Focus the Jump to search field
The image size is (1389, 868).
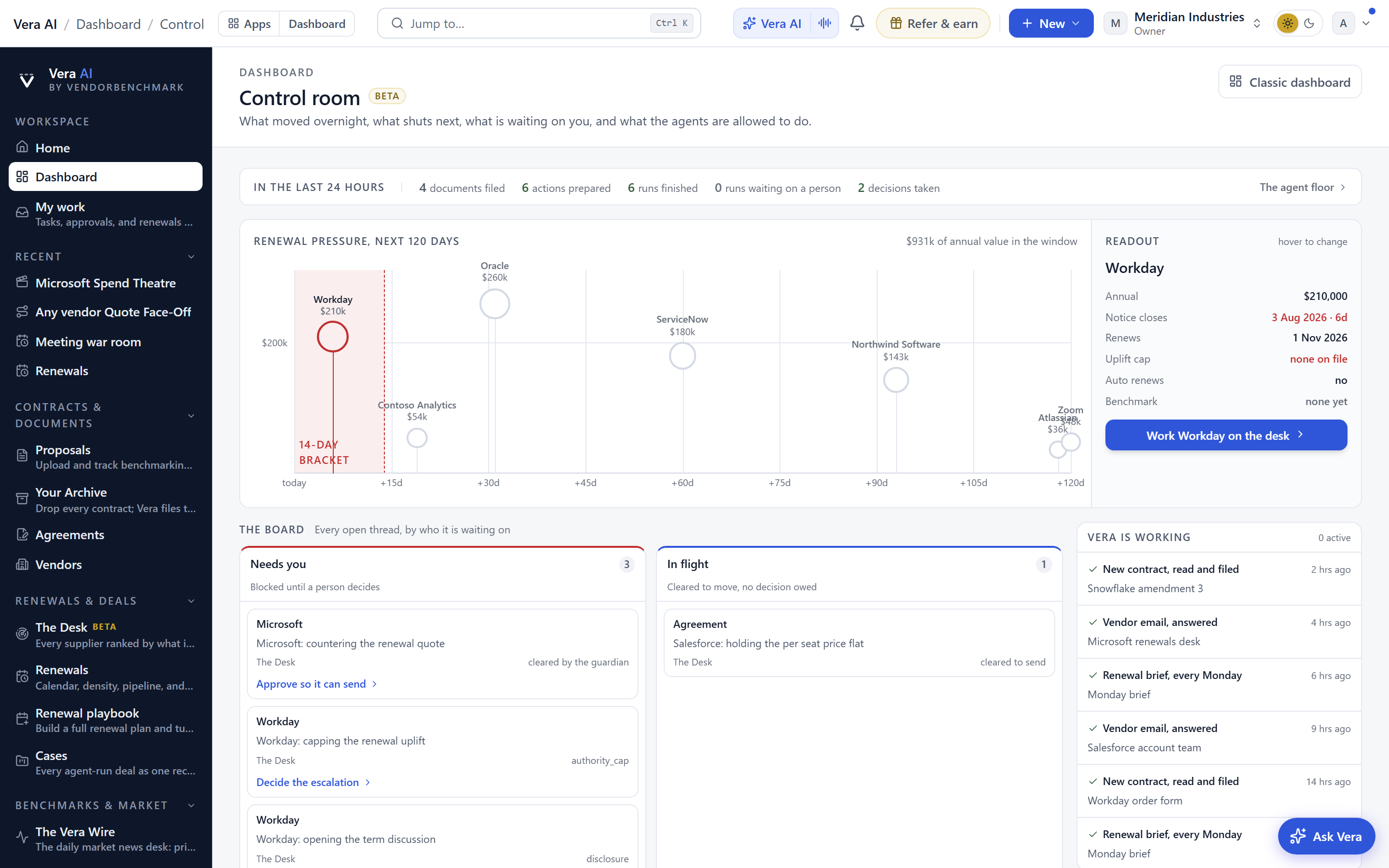pyautogui.click(x=538, y=24)
